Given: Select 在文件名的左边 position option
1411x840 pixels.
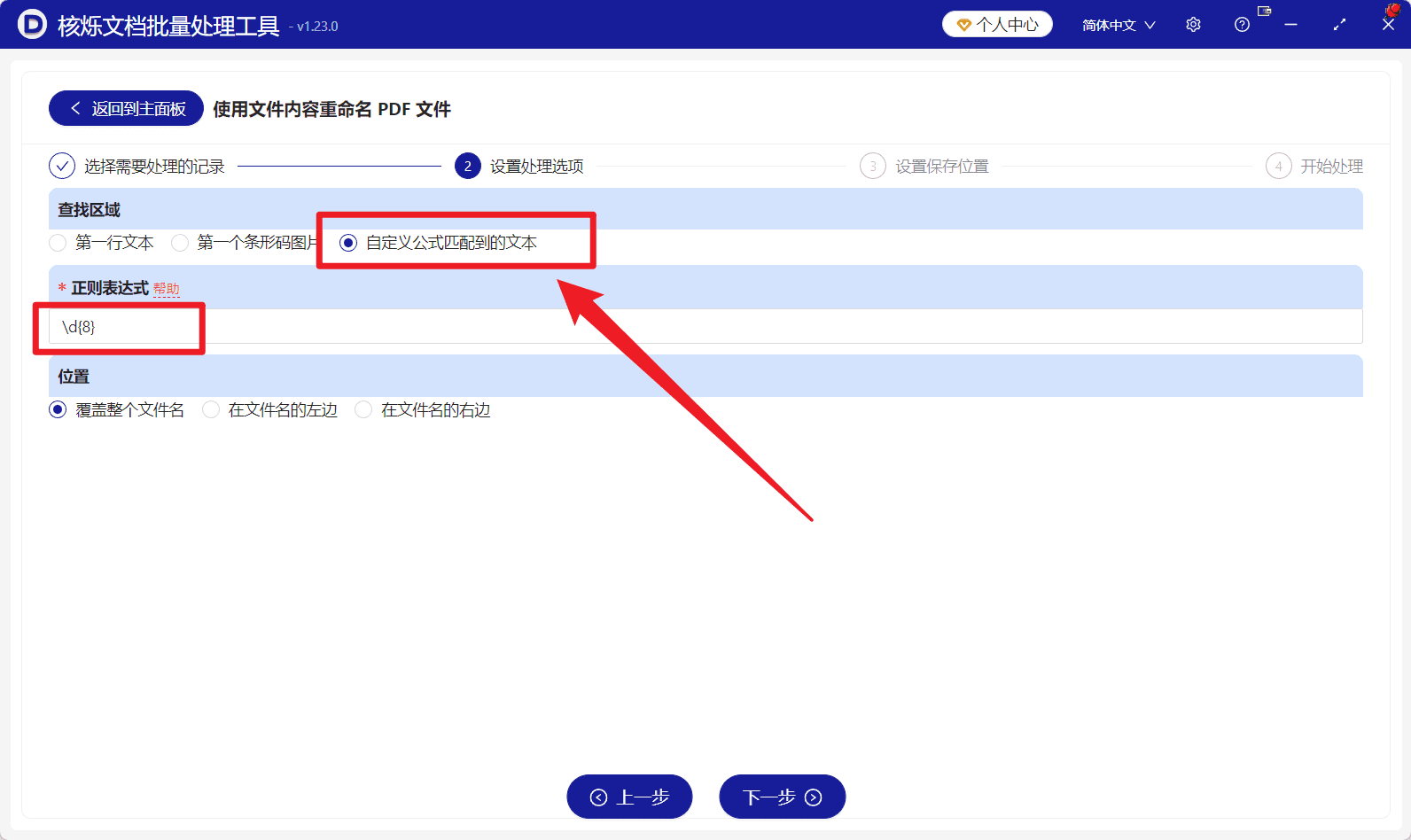Looking at the screenshot, I should tap(270, 409).
